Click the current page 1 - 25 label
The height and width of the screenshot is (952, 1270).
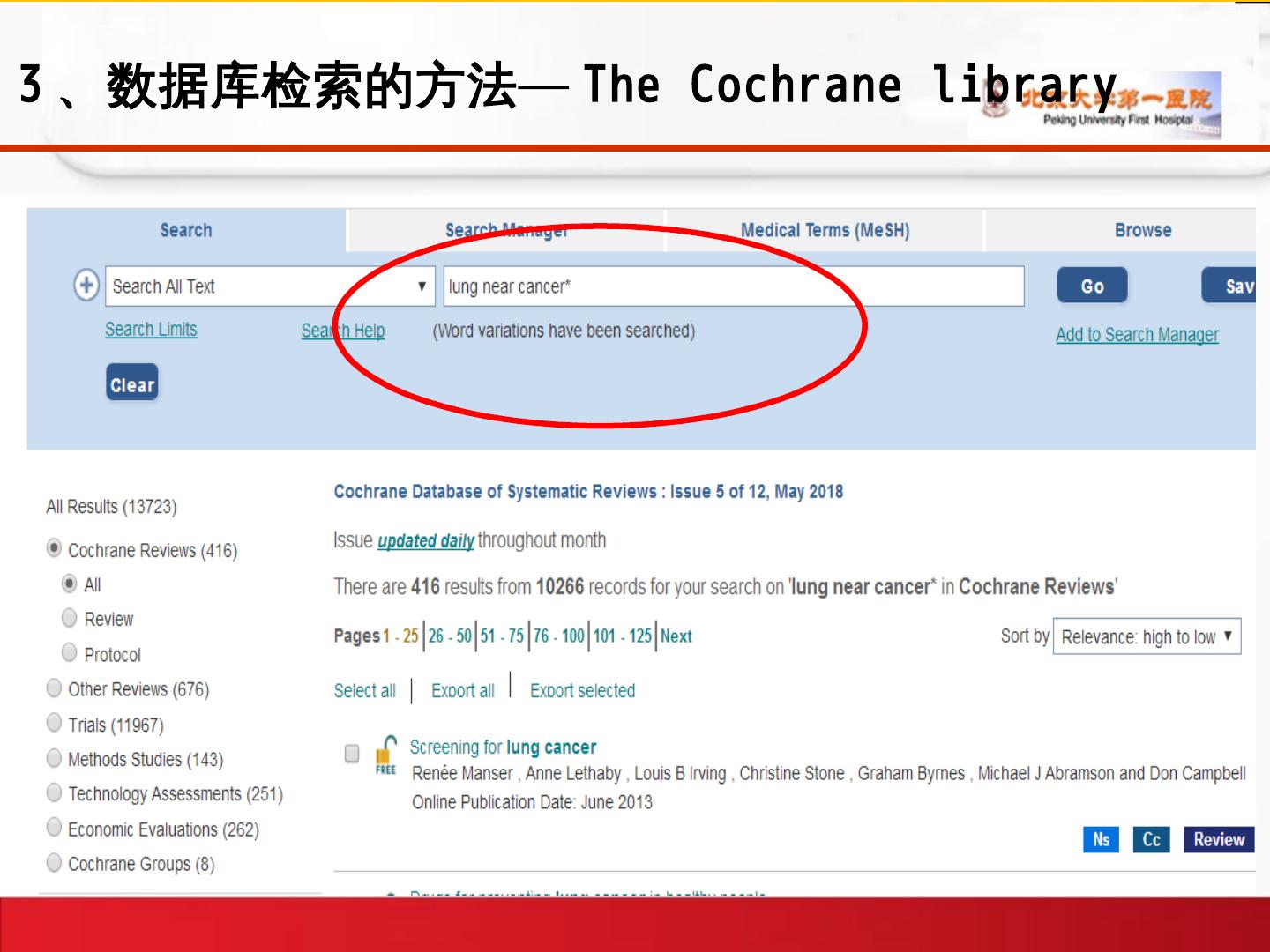pyautogui.click(x=400, y=636)
